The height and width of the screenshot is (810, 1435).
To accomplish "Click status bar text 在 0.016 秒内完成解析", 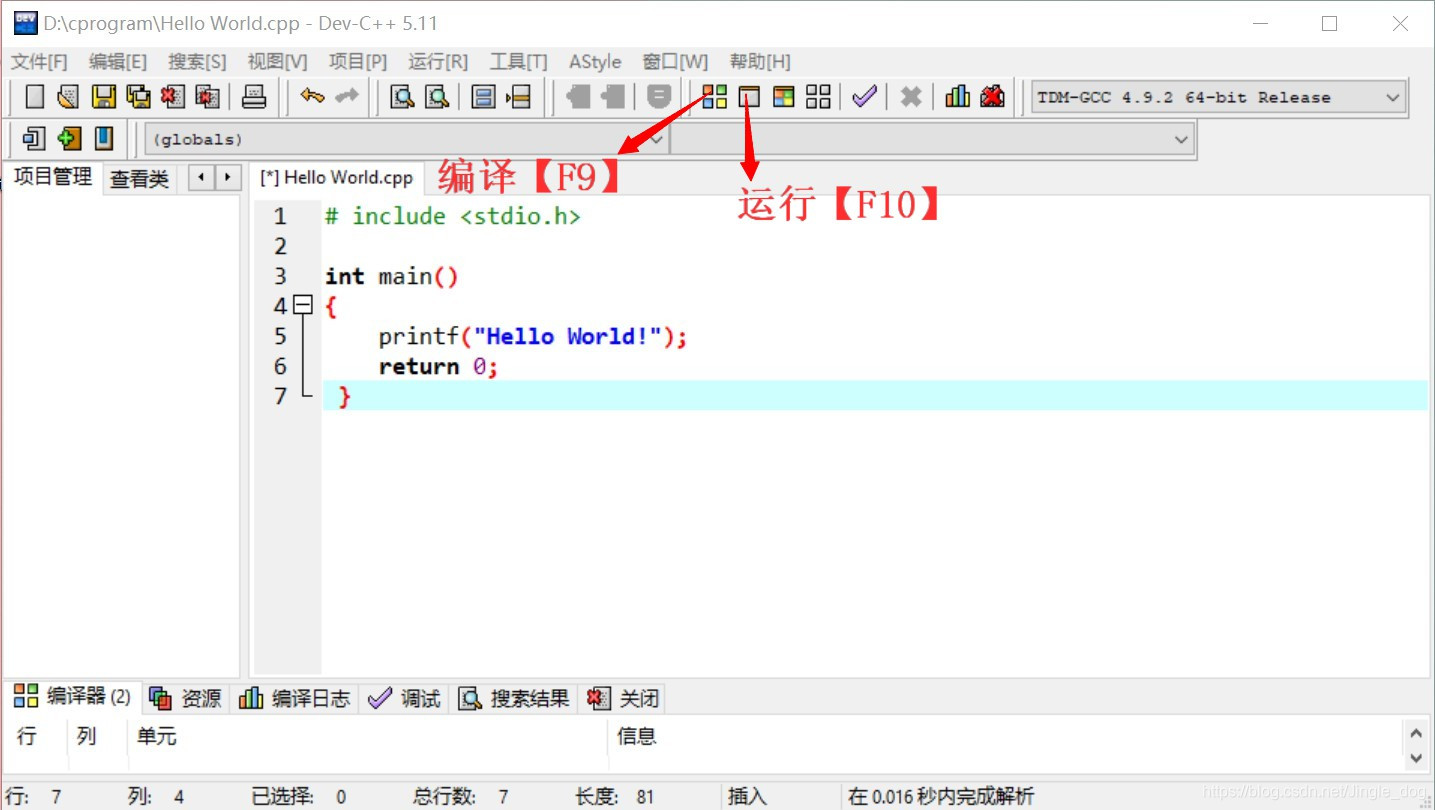I will point(941,797).
